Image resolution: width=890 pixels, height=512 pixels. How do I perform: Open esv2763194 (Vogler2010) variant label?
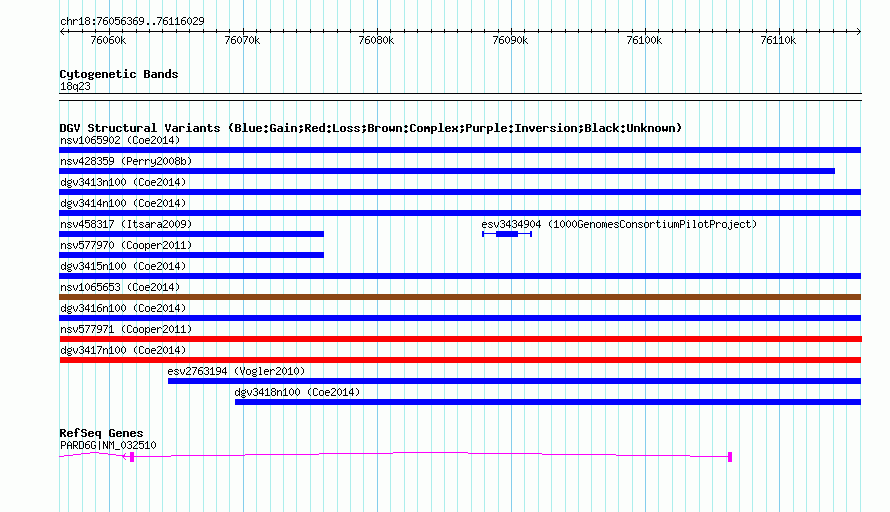click(236, 371)
